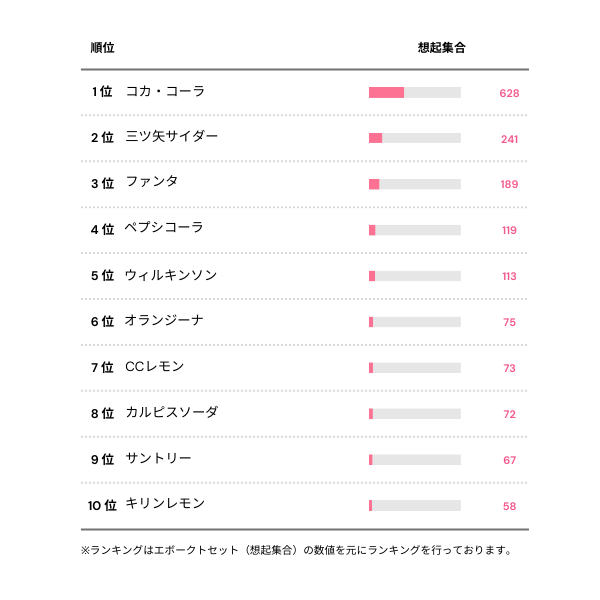The width and height of the screenshot is (600, 600).
Task: Click the ウィルキンソン brand text
Action: (170, 275)
